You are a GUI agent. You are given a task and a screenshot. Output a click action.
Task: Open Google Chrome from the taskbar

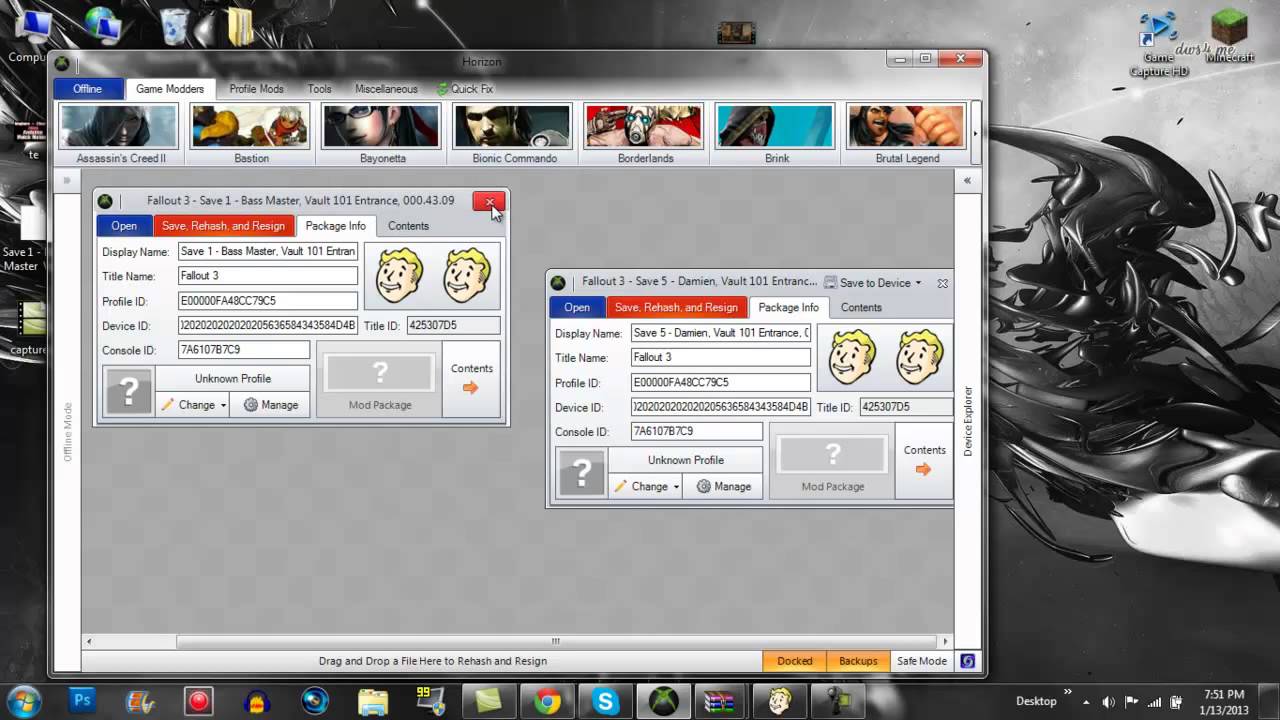click(x=547, y=701)
